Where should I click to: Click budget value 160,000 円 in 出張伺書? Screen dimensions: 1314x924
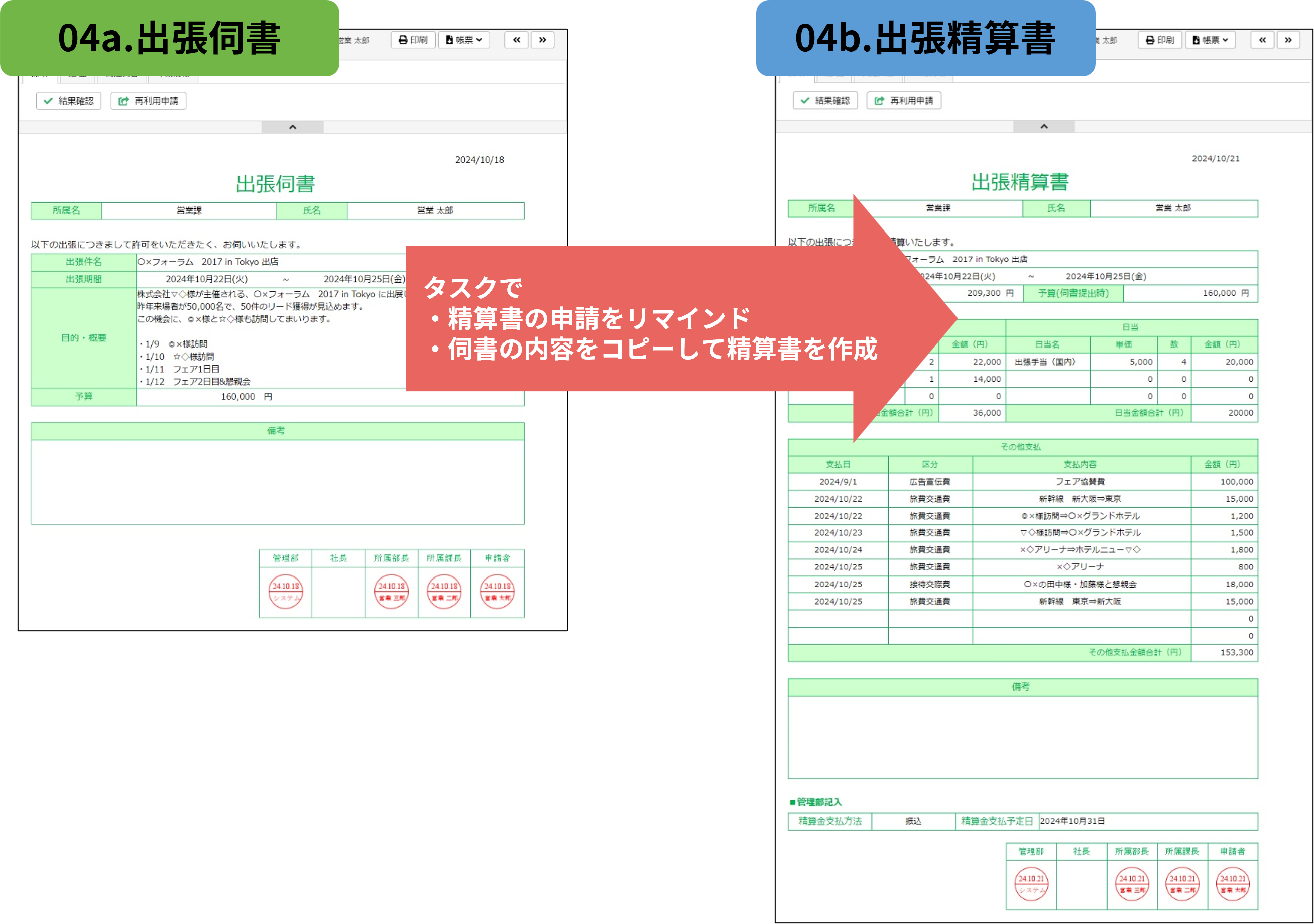tap(247, 397)
